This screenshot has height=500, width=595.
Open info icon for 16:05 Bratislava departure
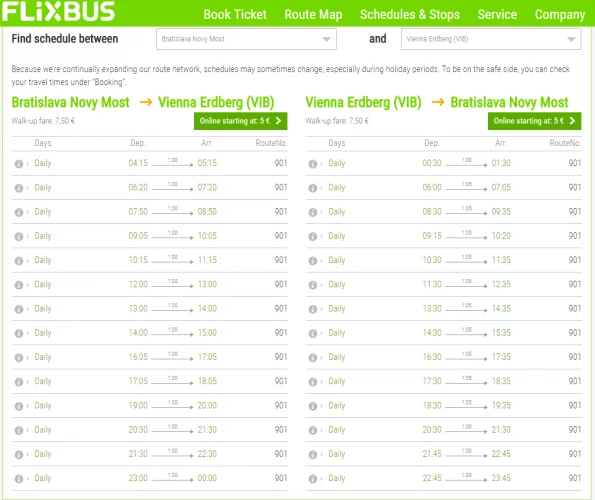coord(19,358)
